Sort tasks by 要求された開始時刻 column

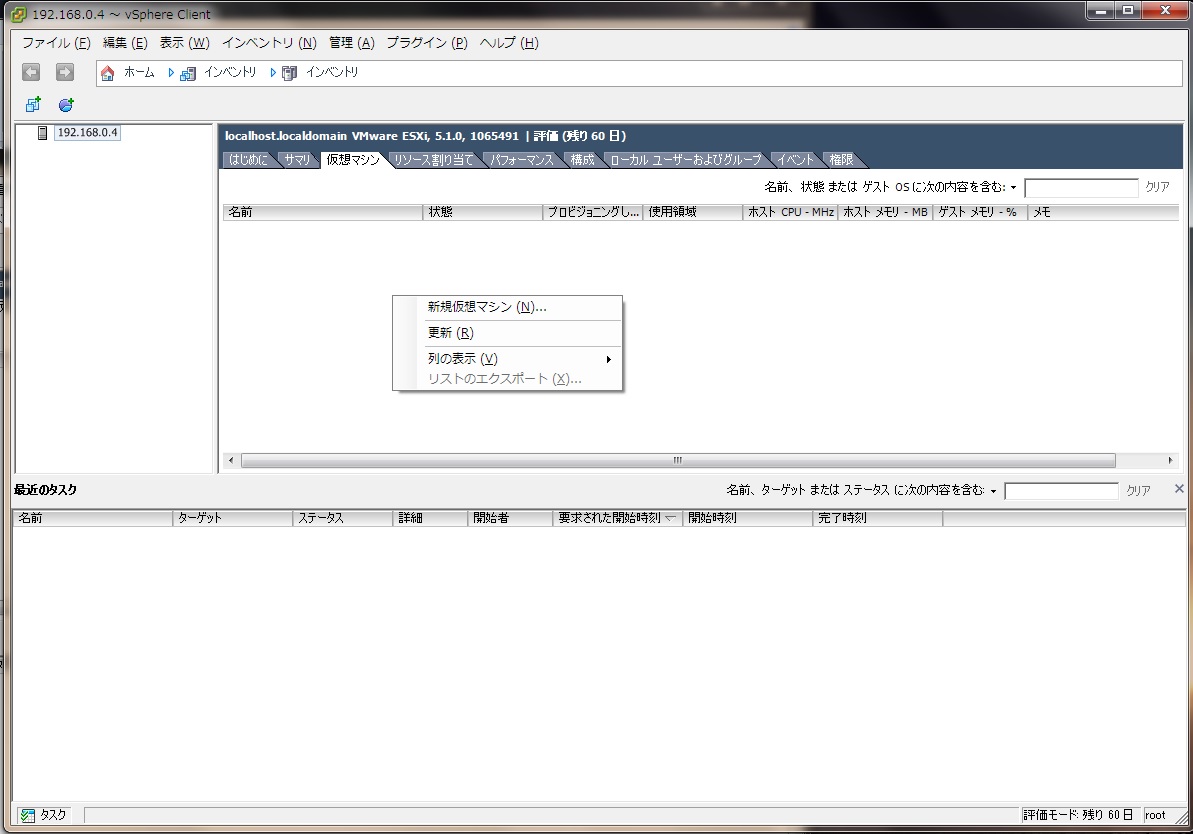coord(617,518)
